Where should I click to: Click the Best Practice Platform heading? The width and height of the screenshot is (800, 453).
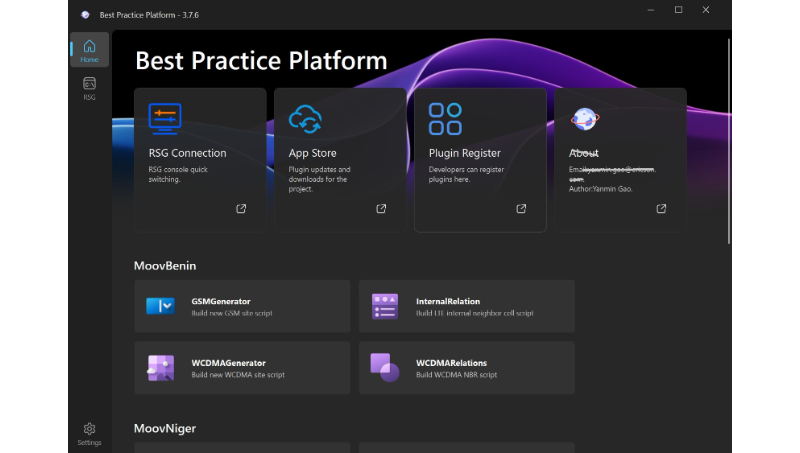261,61
